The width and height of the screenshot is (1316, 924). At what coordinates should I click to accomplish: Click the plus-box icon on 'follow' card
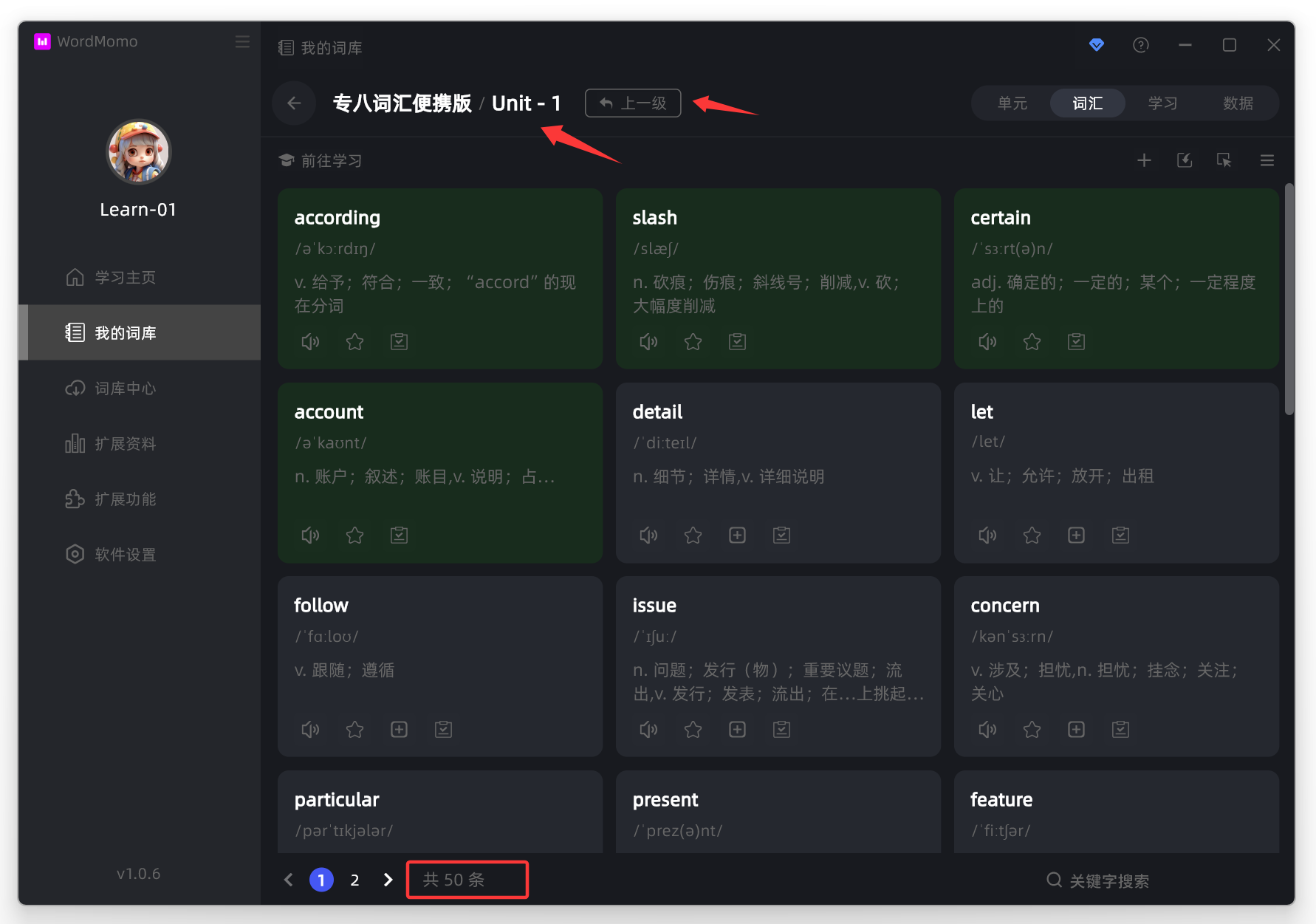point(399,730)
